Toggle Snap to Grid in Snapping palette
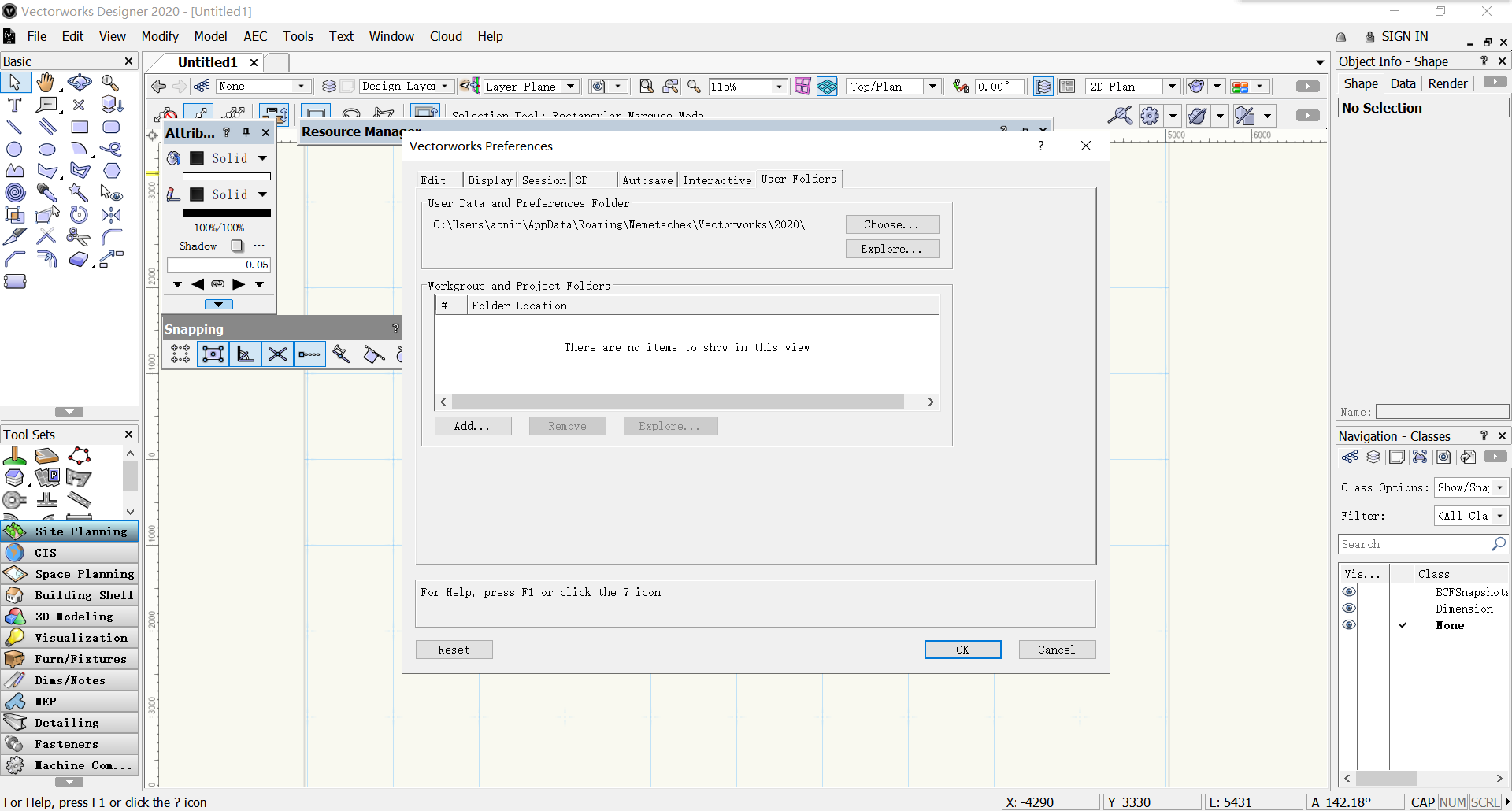Viewport: 1512px width, 811px height. (x=180, y=354)
